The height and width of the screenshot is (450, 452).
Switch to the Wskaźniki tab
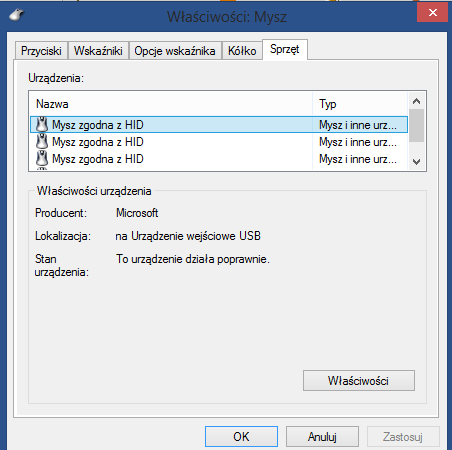(x=98, y=51)
